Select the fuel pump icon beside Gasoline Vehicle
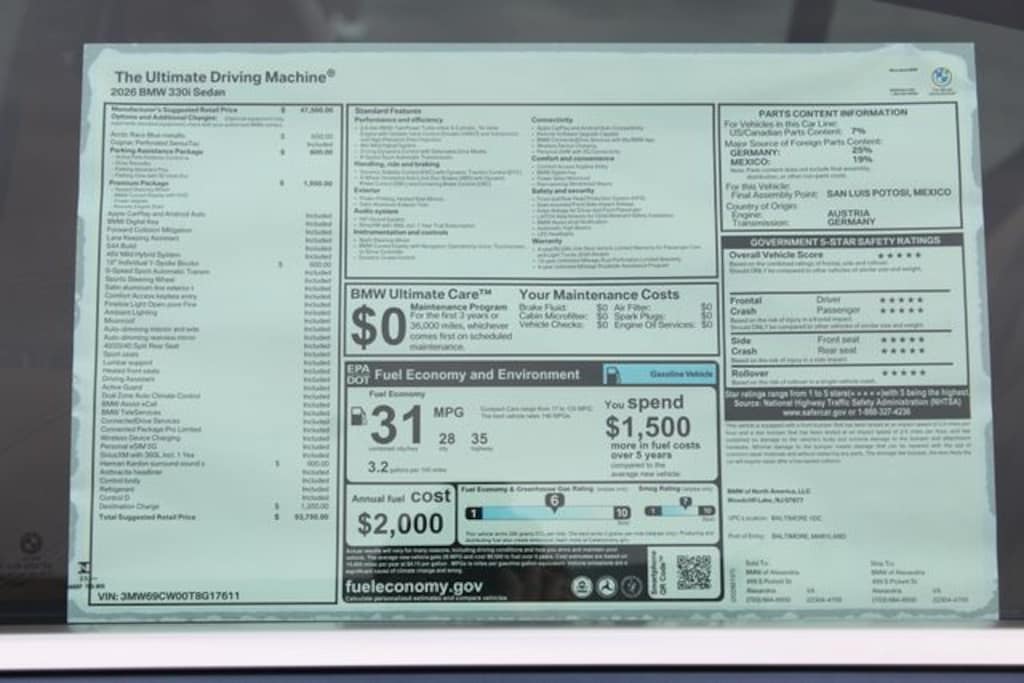This screenshot has width=1024, height=683. click(x=614, y=375)
